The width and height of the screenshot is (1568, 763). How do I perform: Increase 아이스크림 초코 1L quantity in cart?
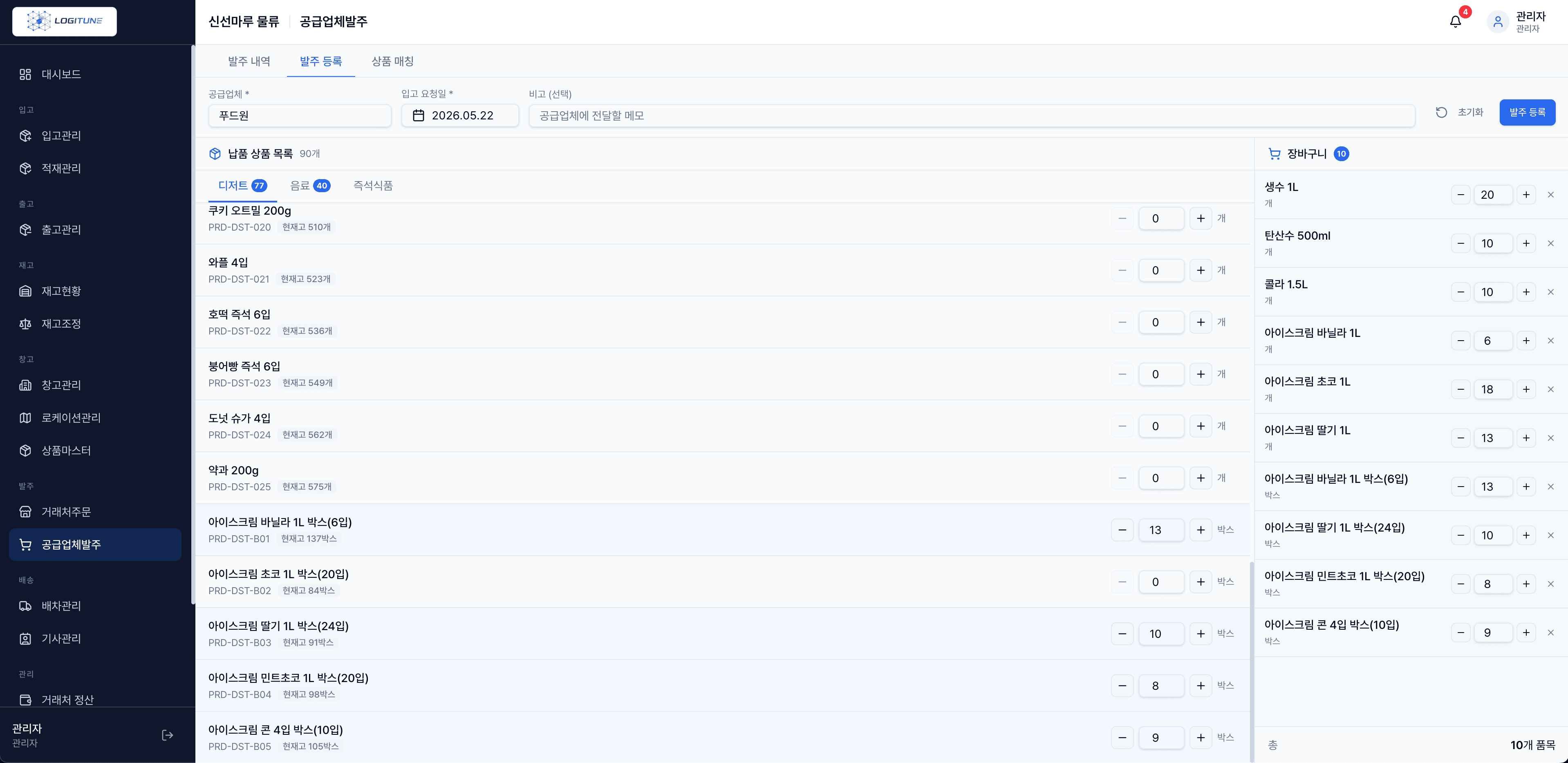pyautogui.click(x=1526, y=390)
